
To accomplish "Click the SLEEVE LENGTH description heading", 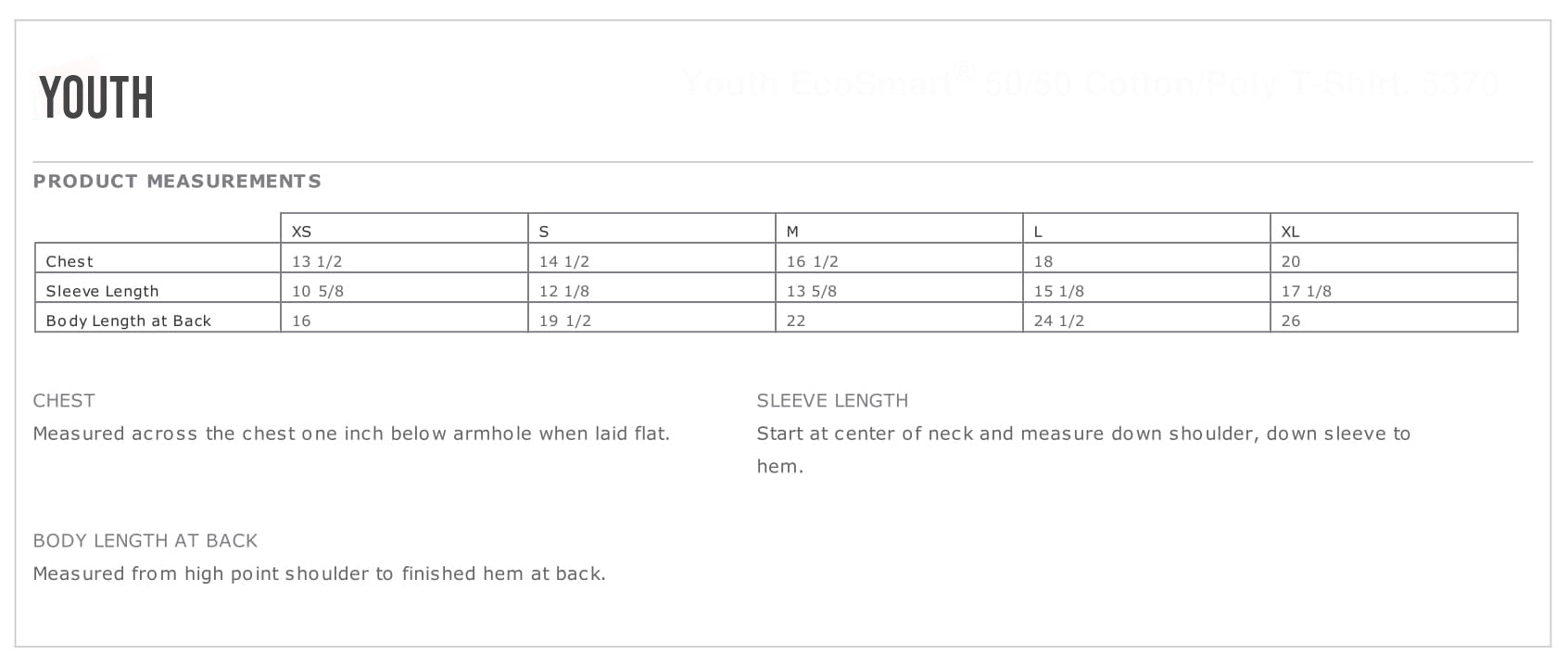I will coord(832,400).
